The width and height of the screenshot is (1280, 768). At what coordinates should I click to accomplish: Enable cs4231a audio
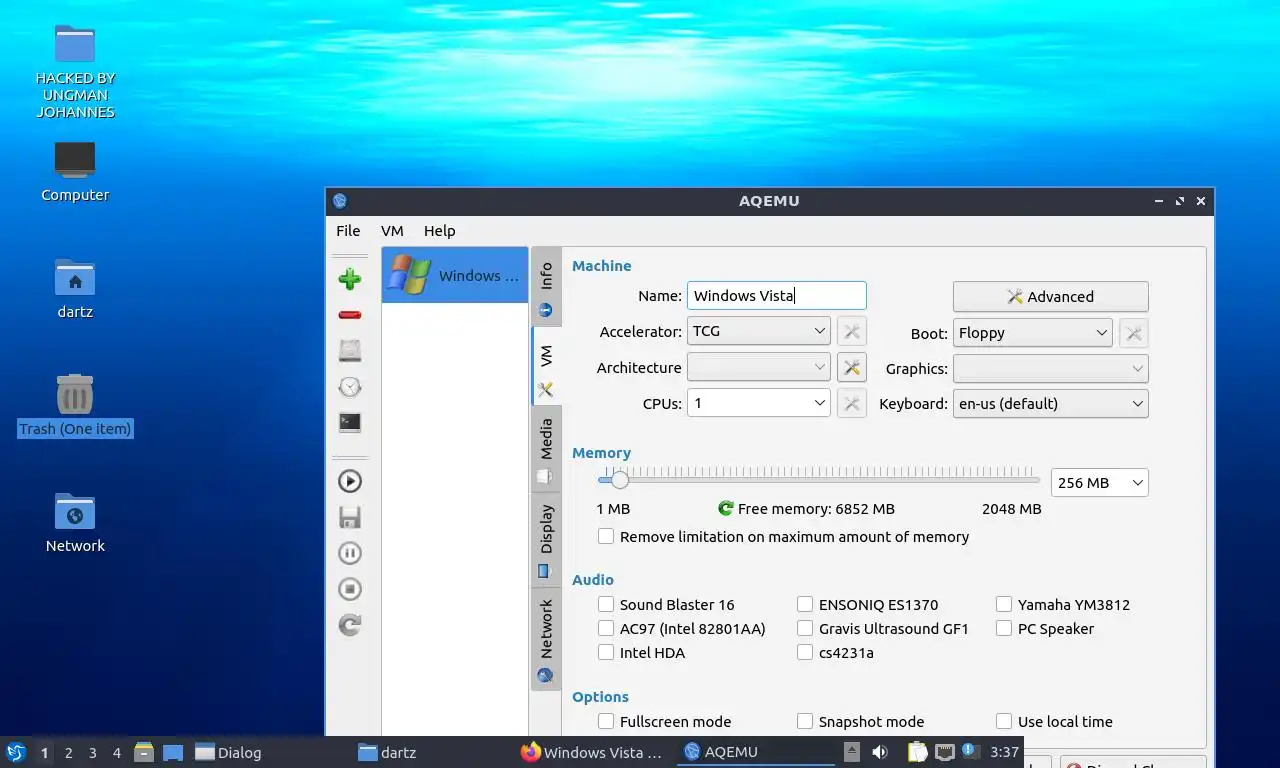click(x=805, y=652)
